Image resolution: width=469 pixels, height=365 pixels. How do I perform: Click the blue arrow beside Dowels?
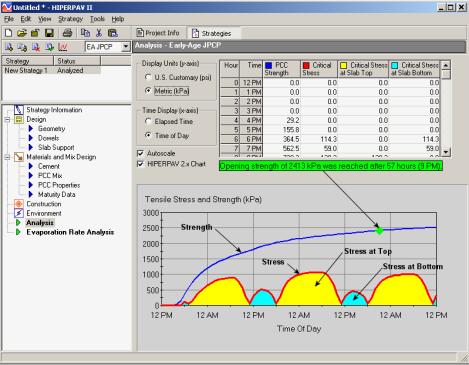(31, 138)
